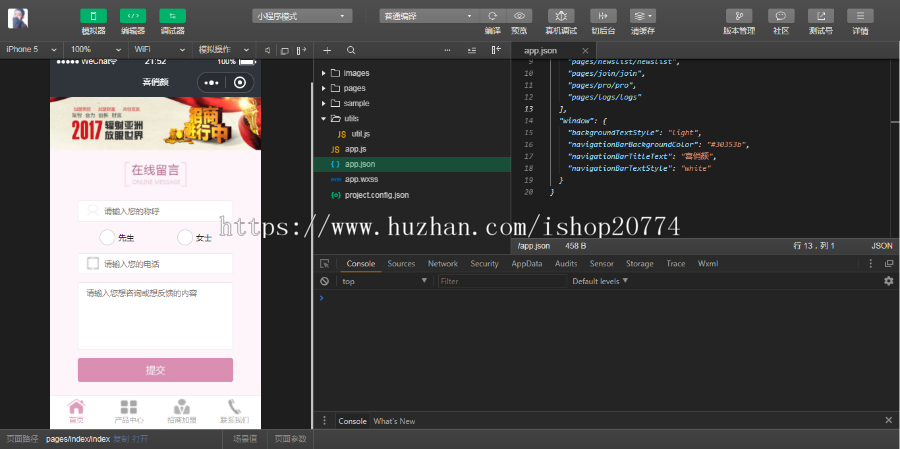
Task: Switch to the Sources tab
Action: tap(401, 264)
